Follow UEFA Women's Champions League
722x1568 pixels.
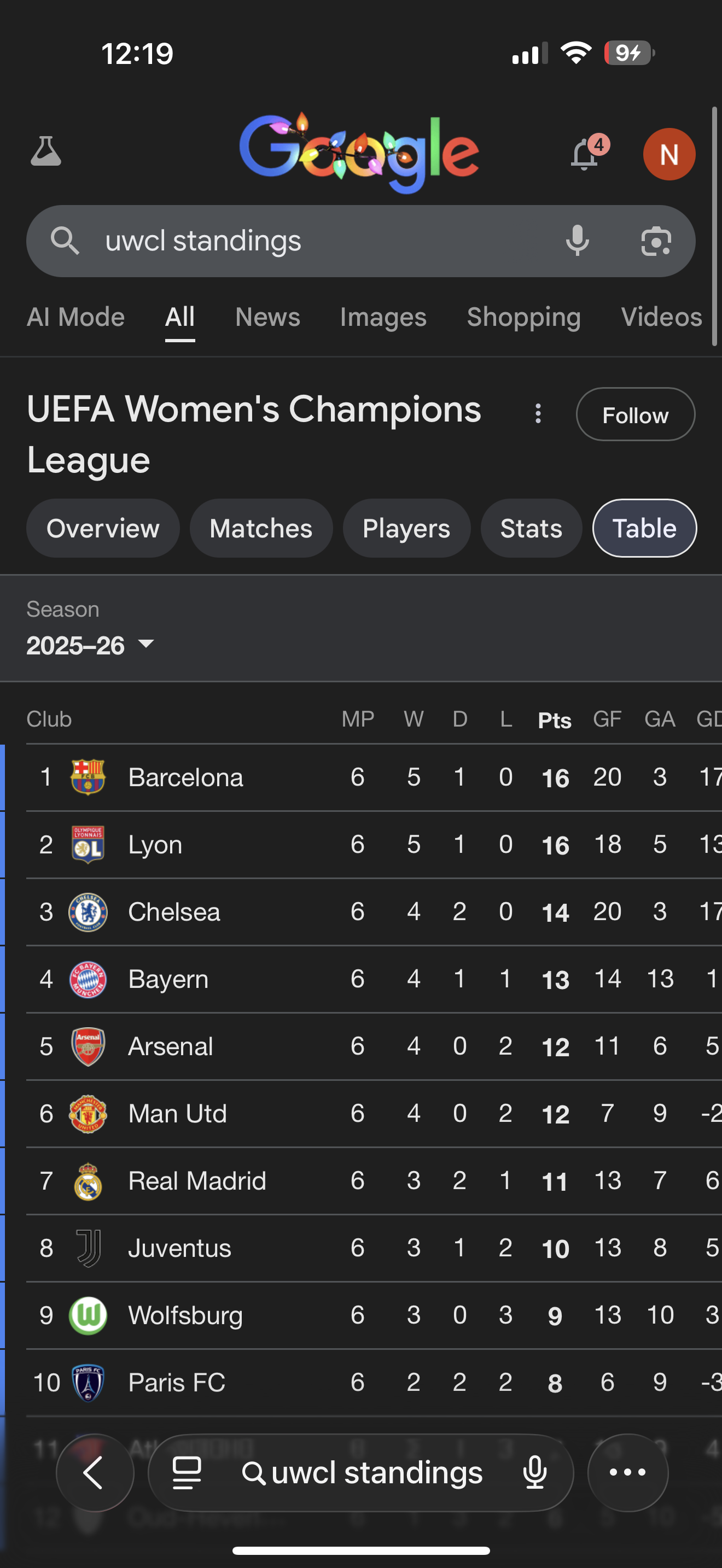635,414
